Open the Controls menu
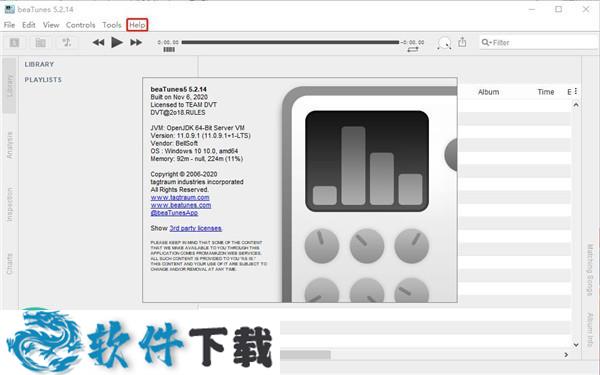600x375 pixels. (80, 25)
